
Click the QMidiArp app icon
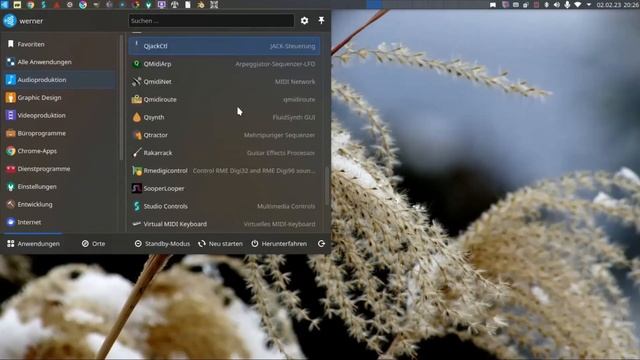click(x=137, y=64)
